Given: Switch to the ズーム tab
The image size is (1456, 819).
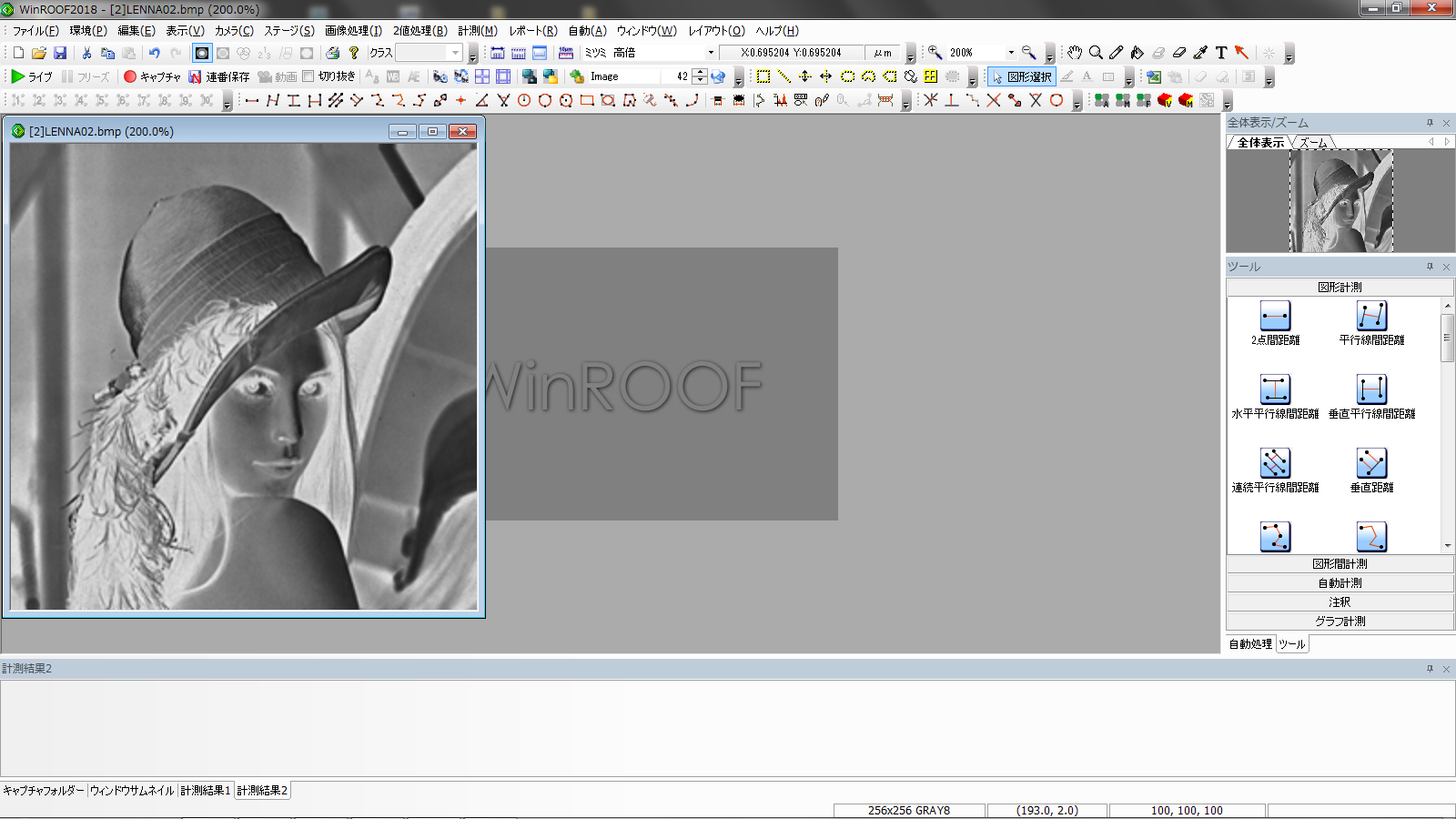Looking at the screenshot, I should coord(1313,142).
